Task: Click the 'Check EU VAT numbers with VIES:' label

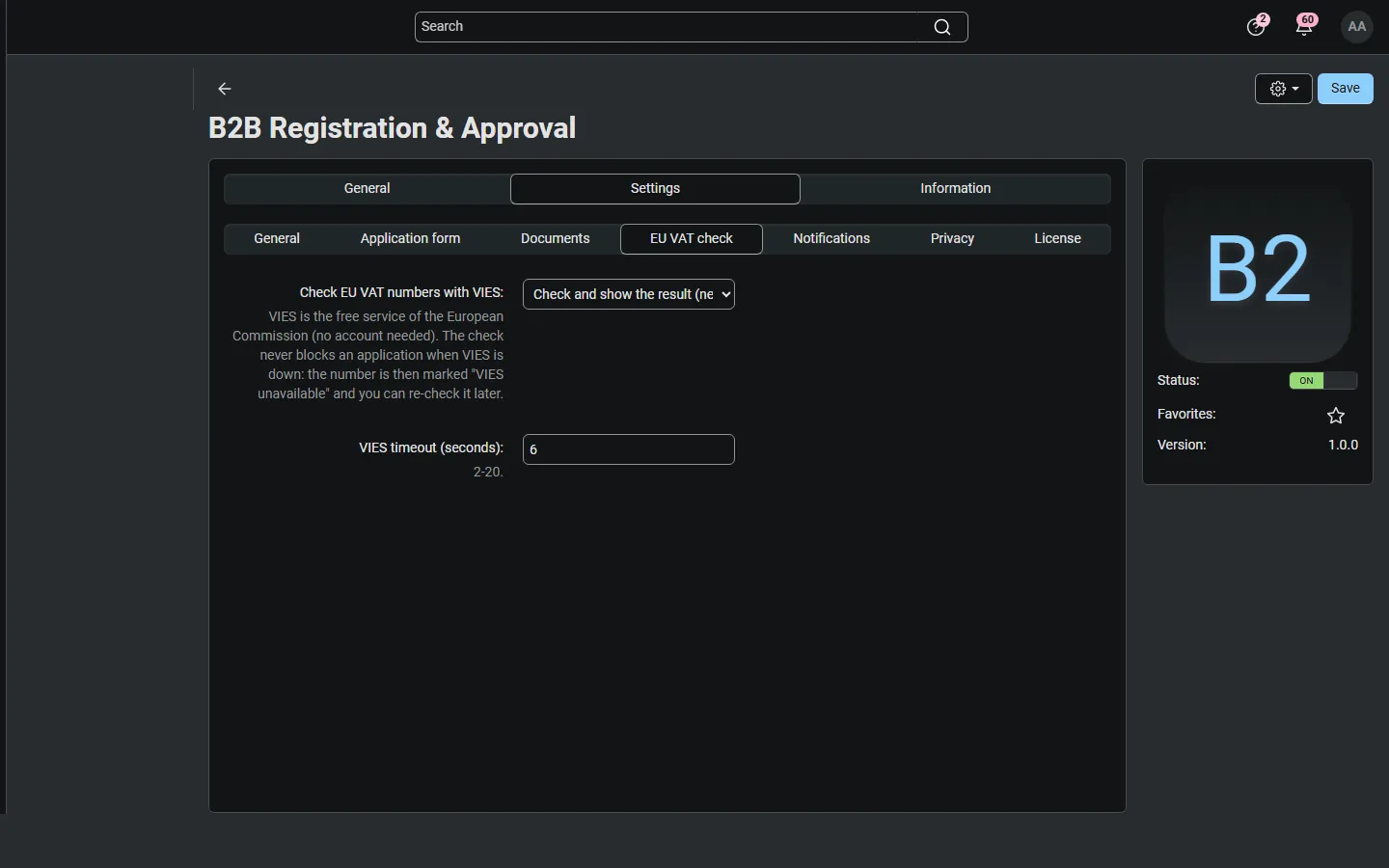Action: pyautogui.click(x=401, y=292)
